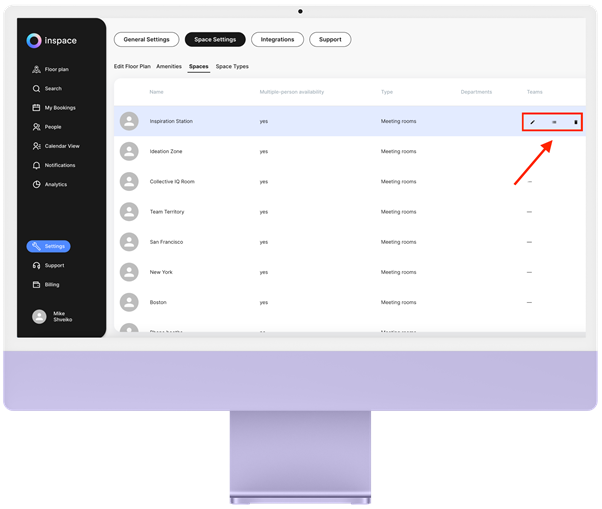Click 'yes' in the Team Territory row
Screen dimensions: 602x509
(264, 212)
